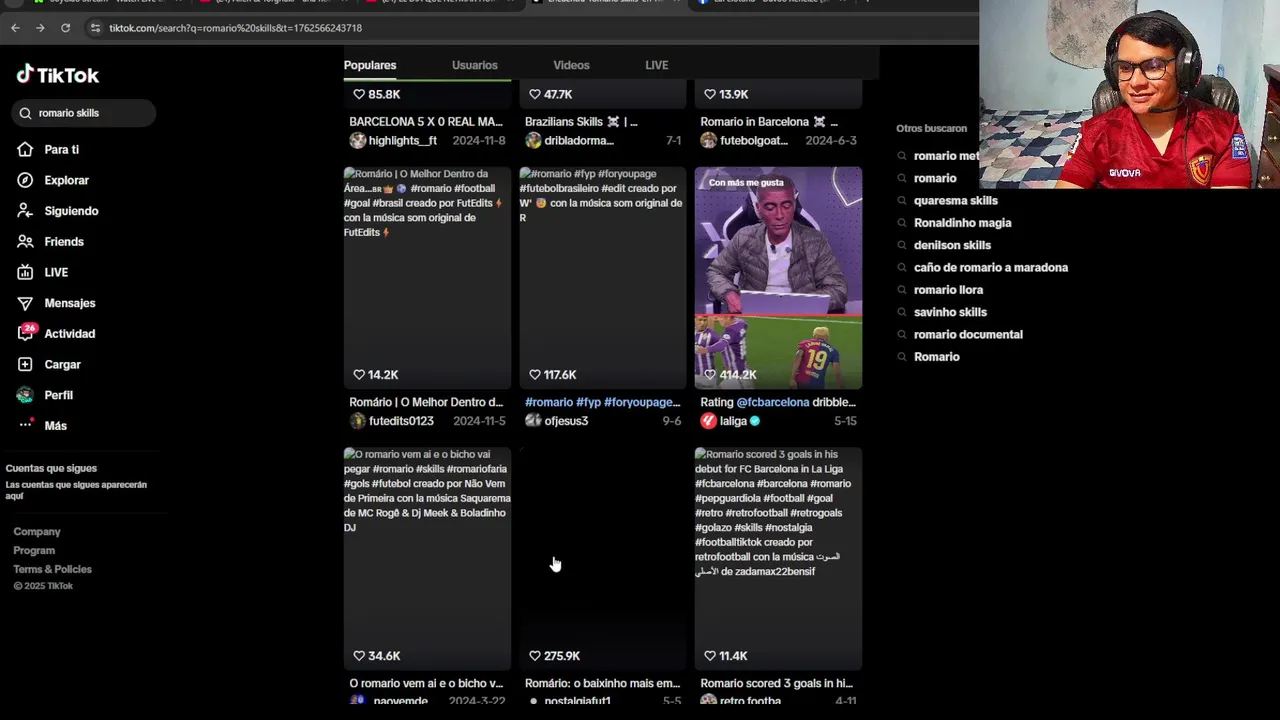Viewport: 1280px width, 720px height.
Task: Search suggestion romario llora
Action: pyautogui.click(x=948, y=290)
